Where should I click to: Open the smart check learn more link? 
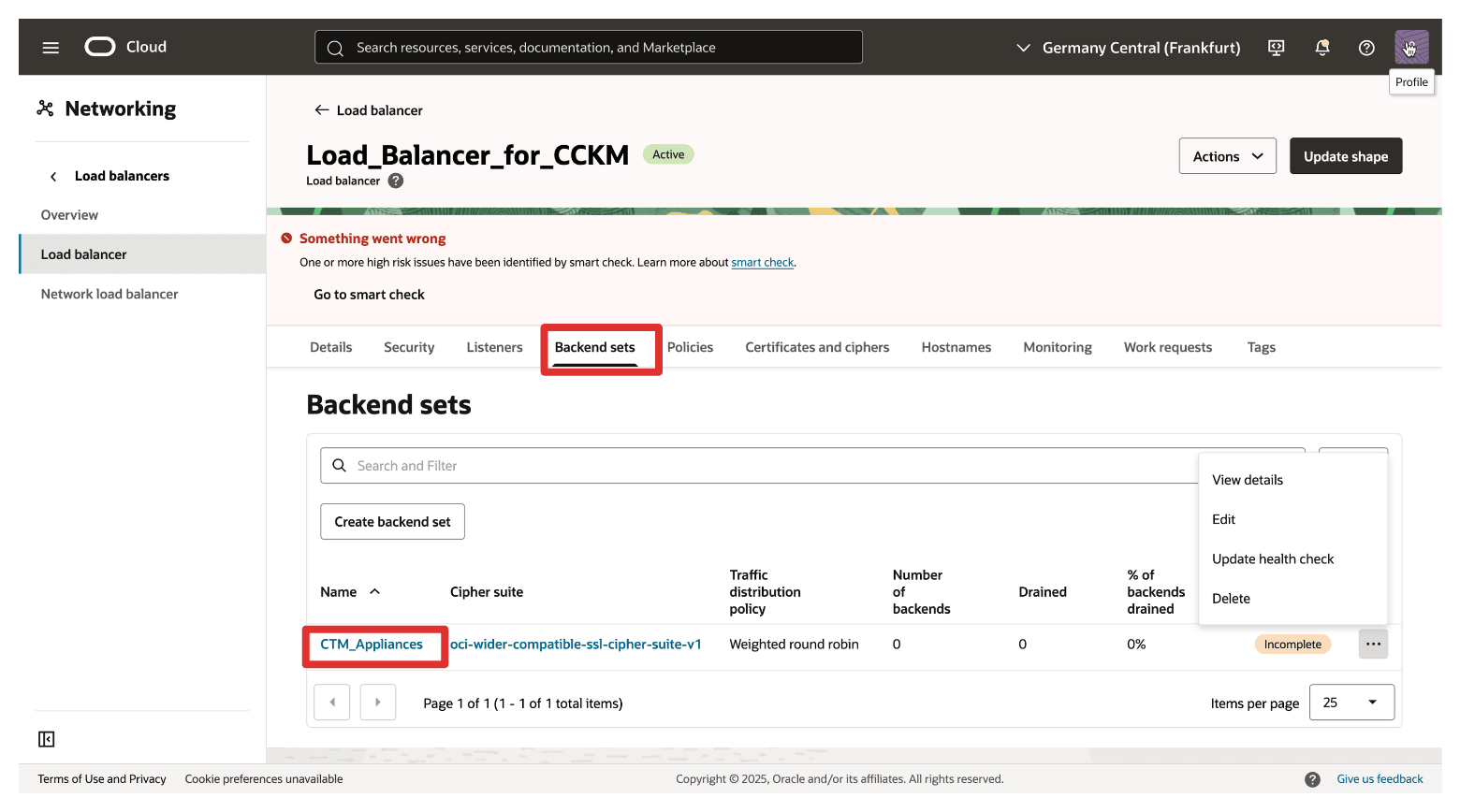click(x=762, y=263)
